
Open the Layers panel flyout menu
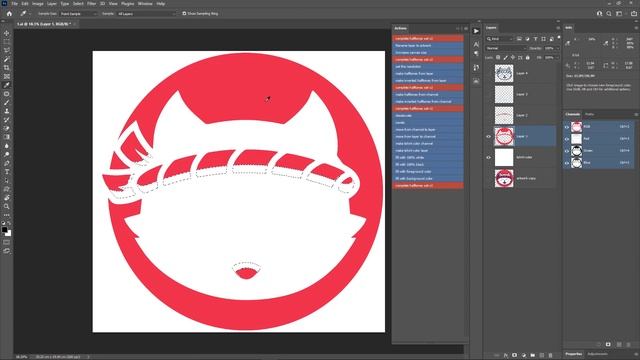pyautogui.click(x=558, y=28)
